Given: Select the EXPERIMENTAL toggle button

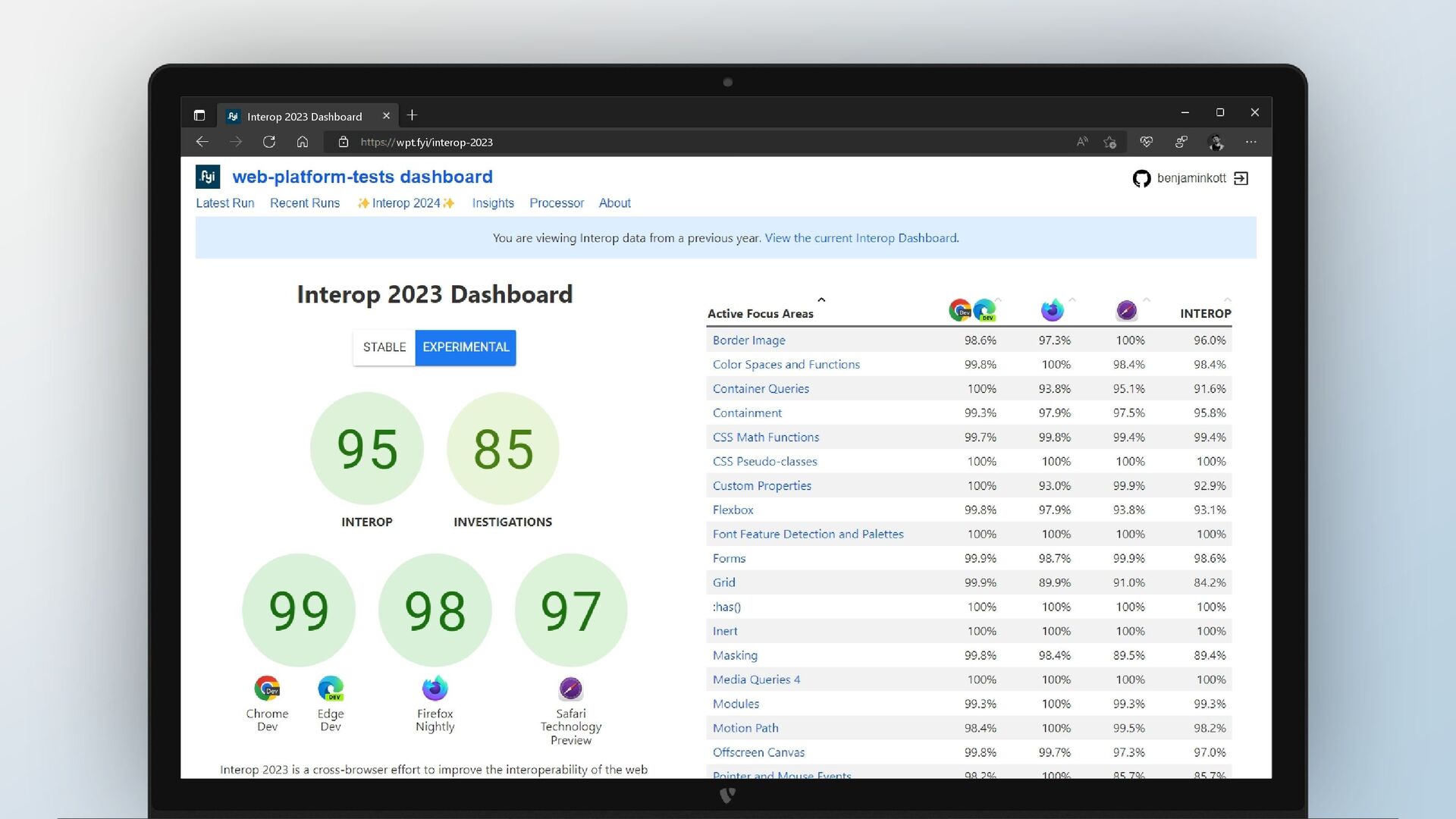Looking at the screenshot, I should click(x=466, y=347).
